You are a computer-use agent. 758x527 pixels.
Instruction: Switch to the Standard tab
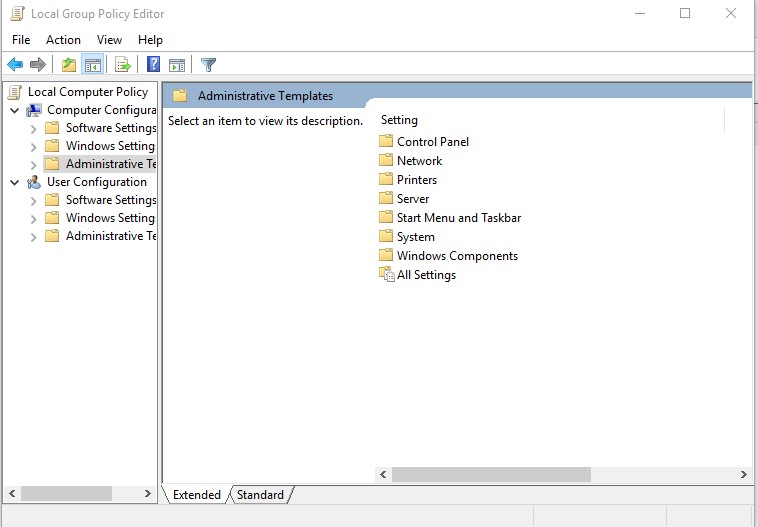click(x=260, y=495)
